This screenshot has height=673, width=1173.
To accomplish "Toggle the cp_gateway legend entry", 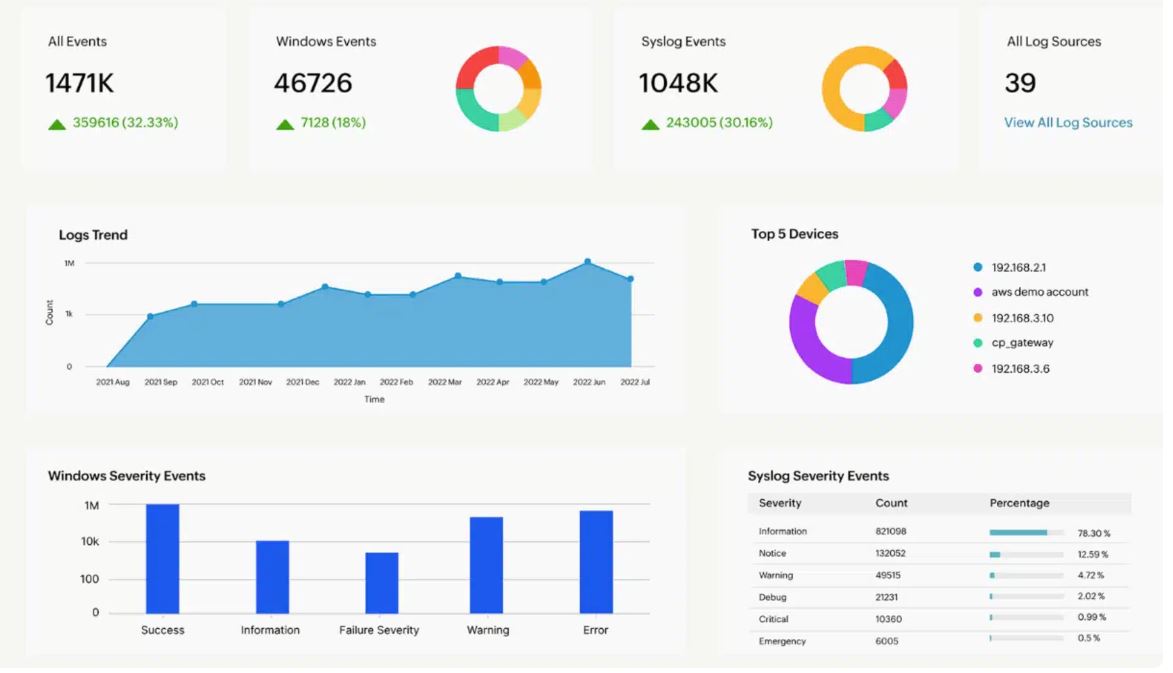I will pos(1013,343).
